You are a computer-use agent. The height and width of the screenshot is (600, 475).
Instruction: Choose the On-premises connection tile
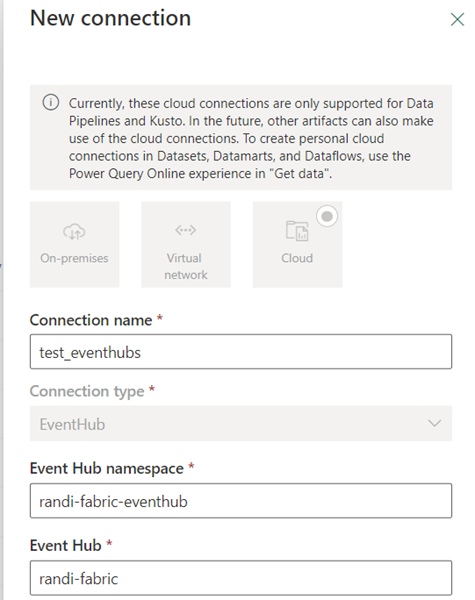pos(75,245)
